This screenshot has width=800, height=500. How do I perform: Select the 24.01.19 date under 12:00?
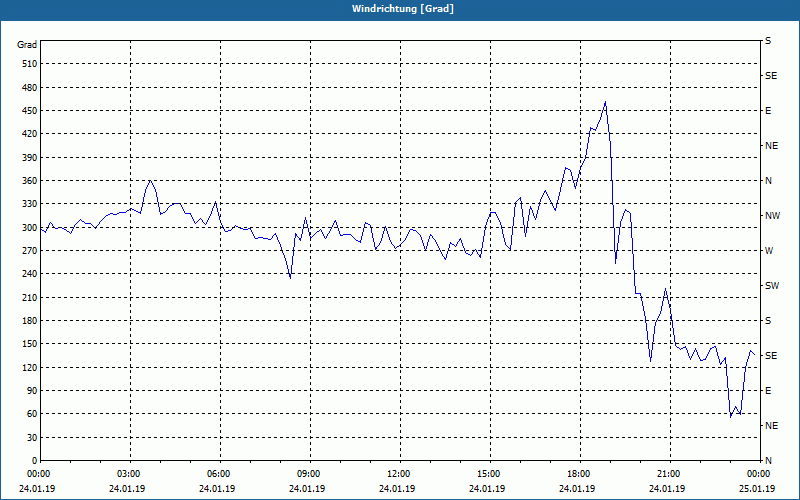tap(397, 488)
